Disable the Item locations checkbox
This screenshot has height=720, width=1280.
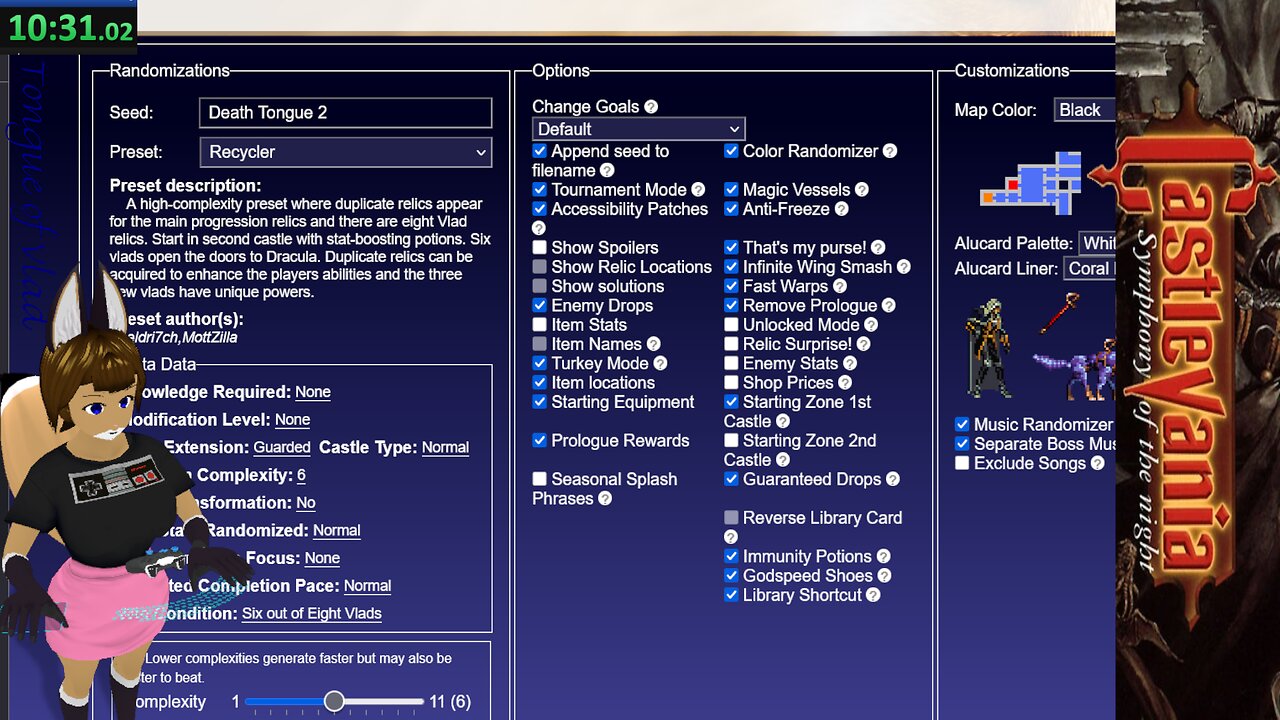tap(540, 383)
